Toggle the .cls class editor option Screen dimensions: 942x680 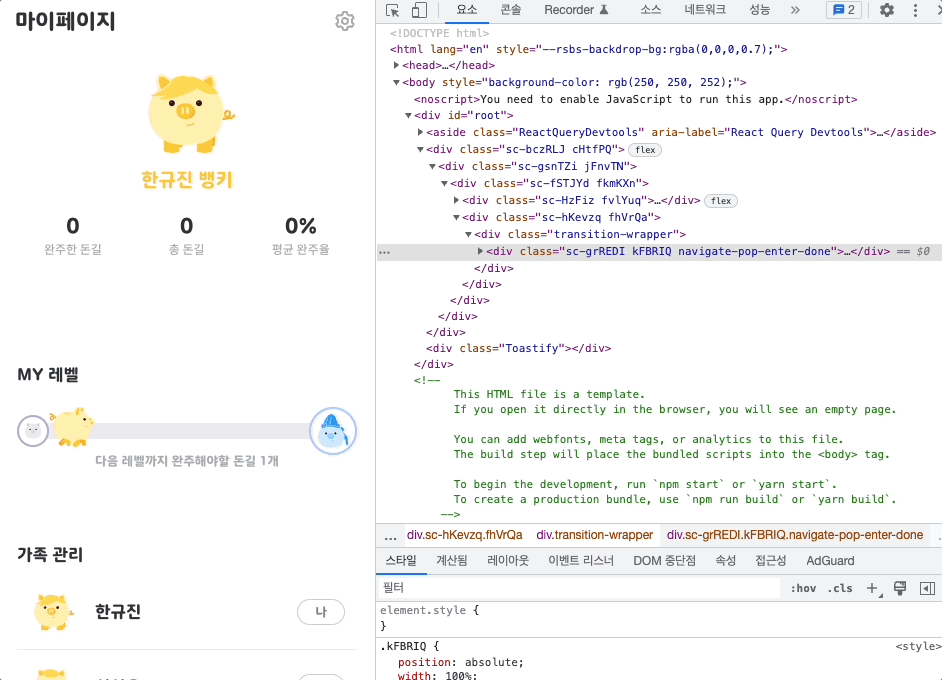[x=840, y=588]
